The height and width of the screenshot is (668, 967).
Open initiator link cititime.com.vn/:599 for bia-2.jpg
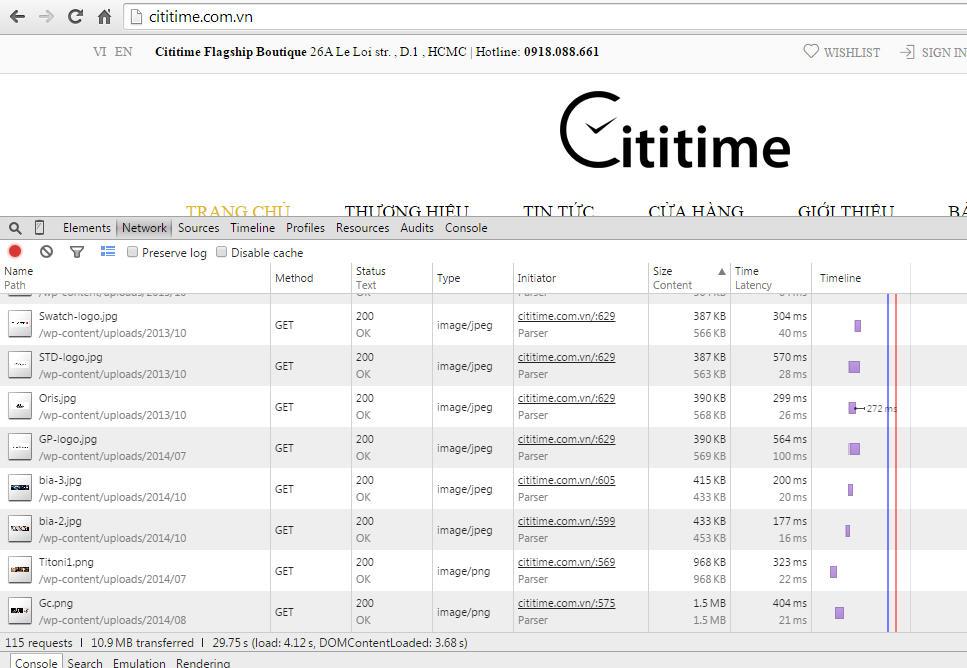(x=566, y=521)
